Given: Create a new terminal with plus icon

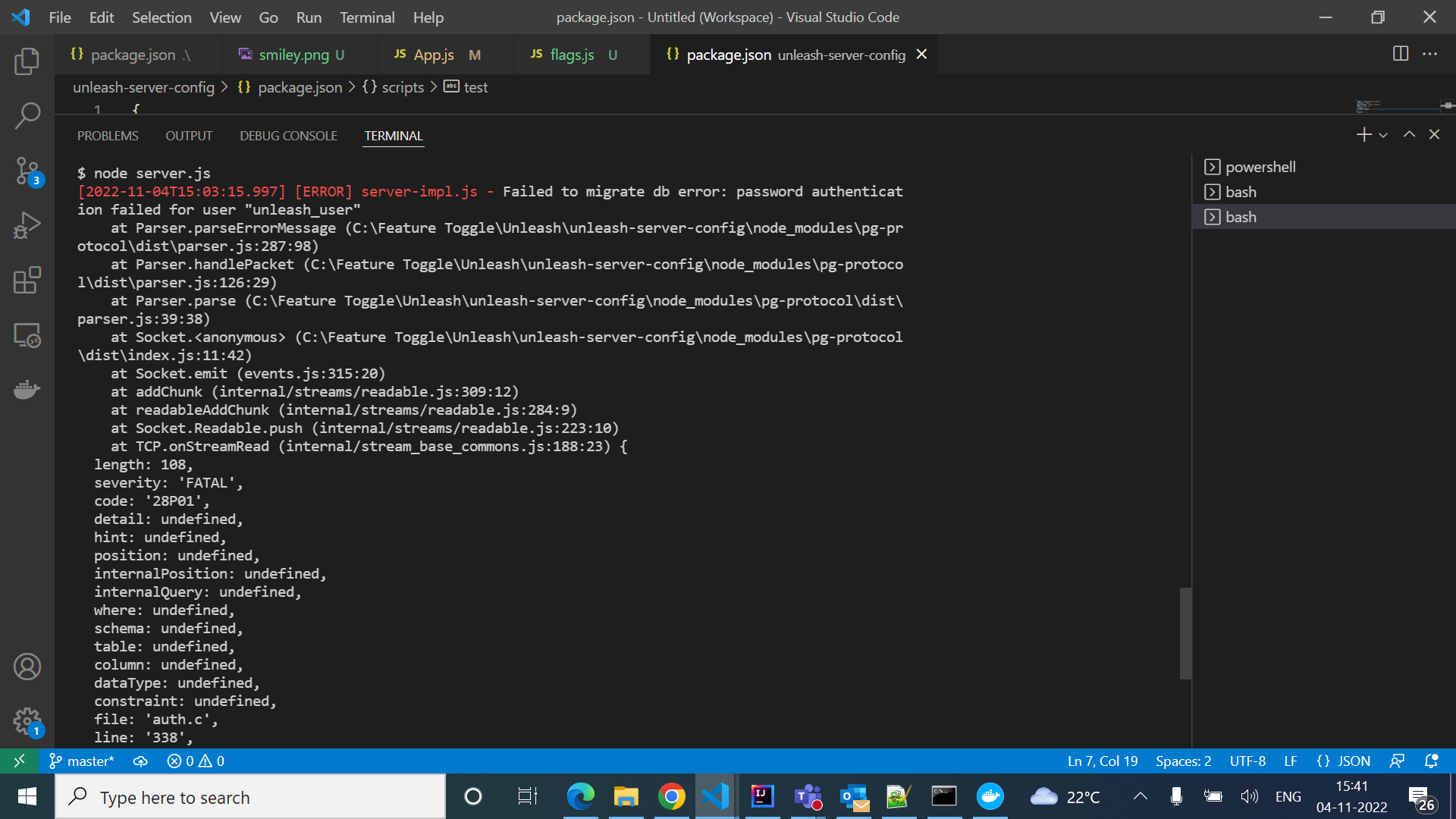Looking at the screenshot, I should point(1363,134).
